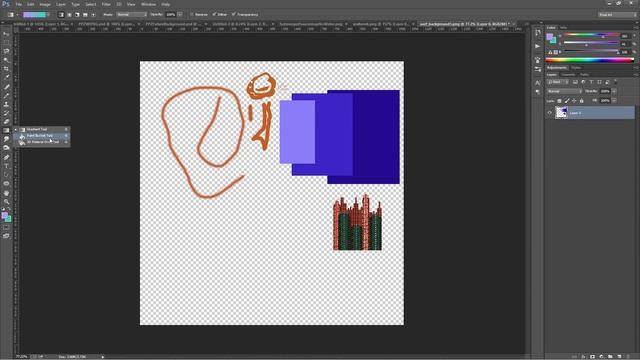Choose diamond gradient style
Screen dimensions: 640x360
[93, 14]
